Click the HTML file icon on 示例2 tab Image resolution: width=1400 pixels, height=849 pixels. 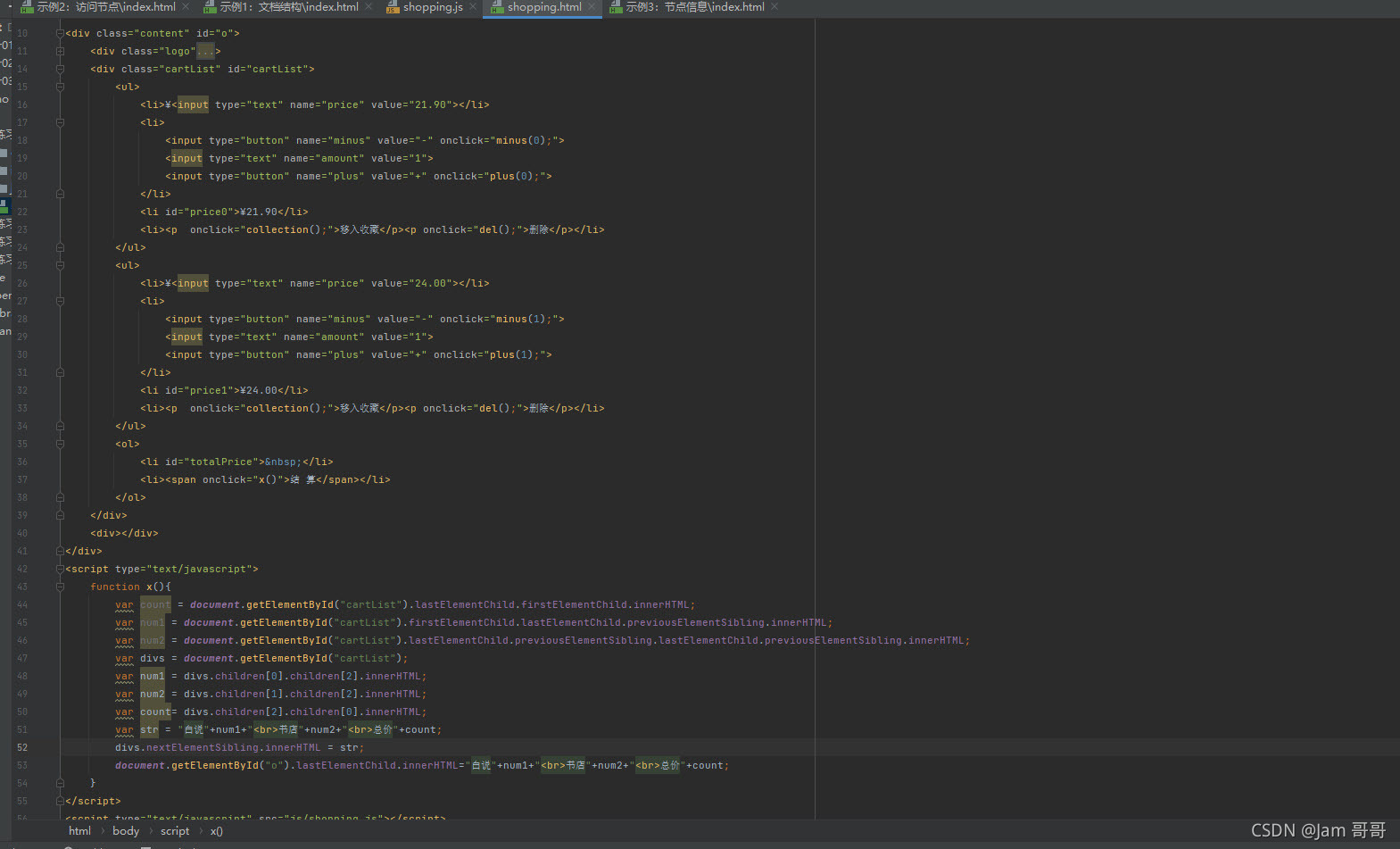click(27, 7)
